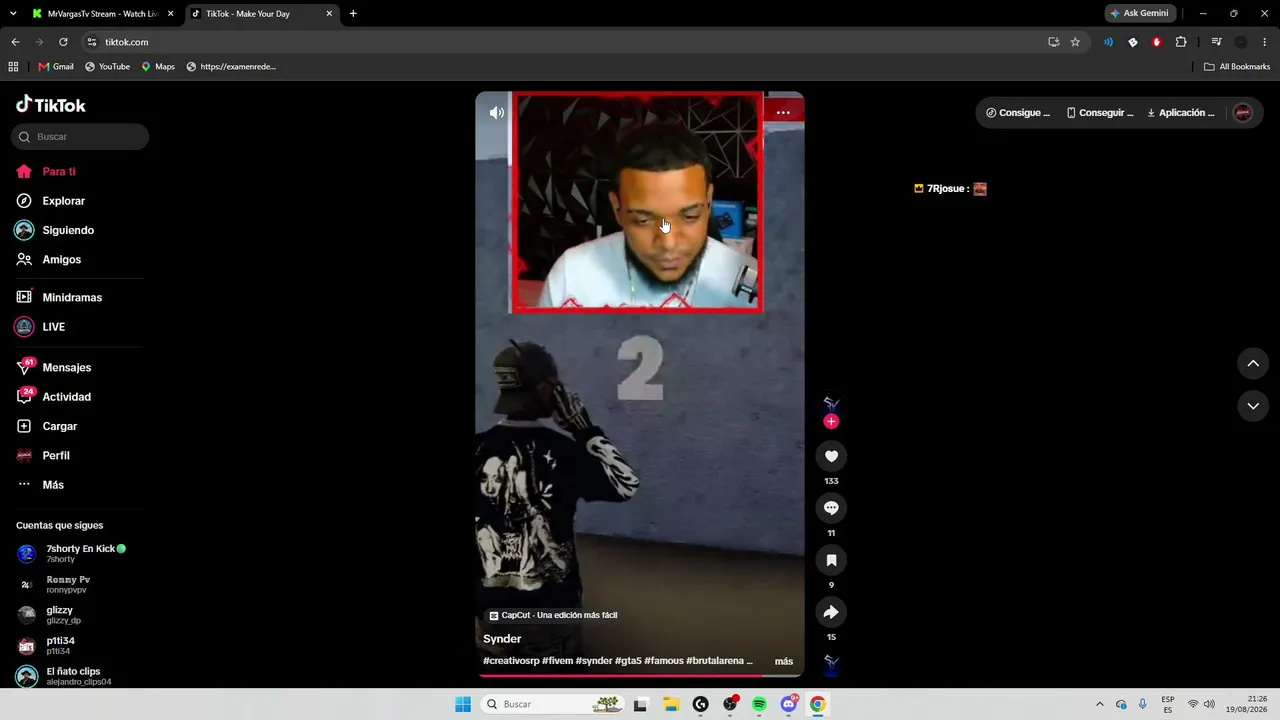Open Chrome media controls icon
The width and height of the screenshot is (1280, 720).
[1216, 42]
